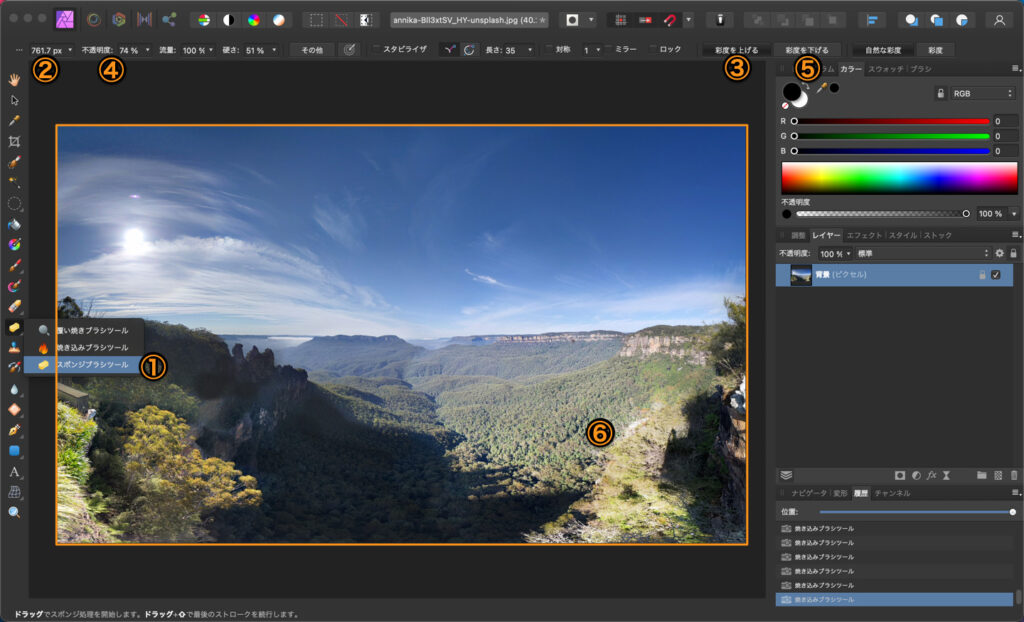This screenshot has height=622, width=1024.
Task: Toggle the ミラー checkbox
Action: click(x=609, y=49)
